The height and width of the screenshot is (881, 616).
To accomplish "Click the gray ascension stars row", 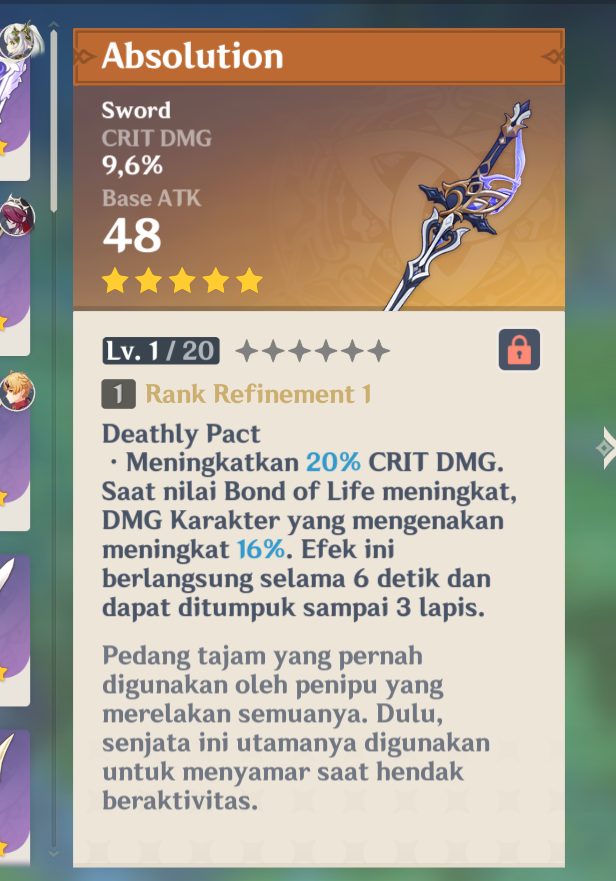I will click(x=312, y=351).
